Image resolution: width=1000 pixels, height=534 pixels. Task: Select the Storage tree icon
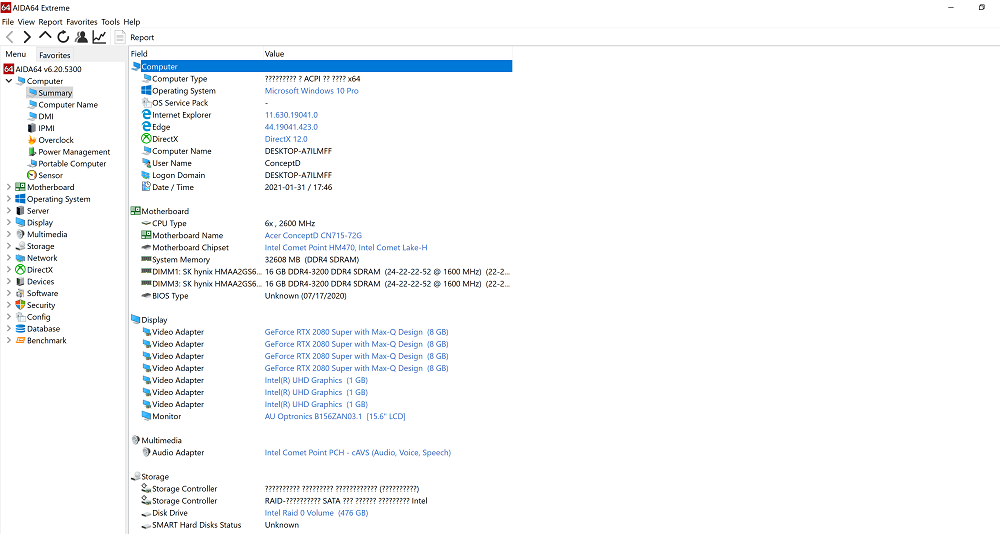[x=20, y=246]
